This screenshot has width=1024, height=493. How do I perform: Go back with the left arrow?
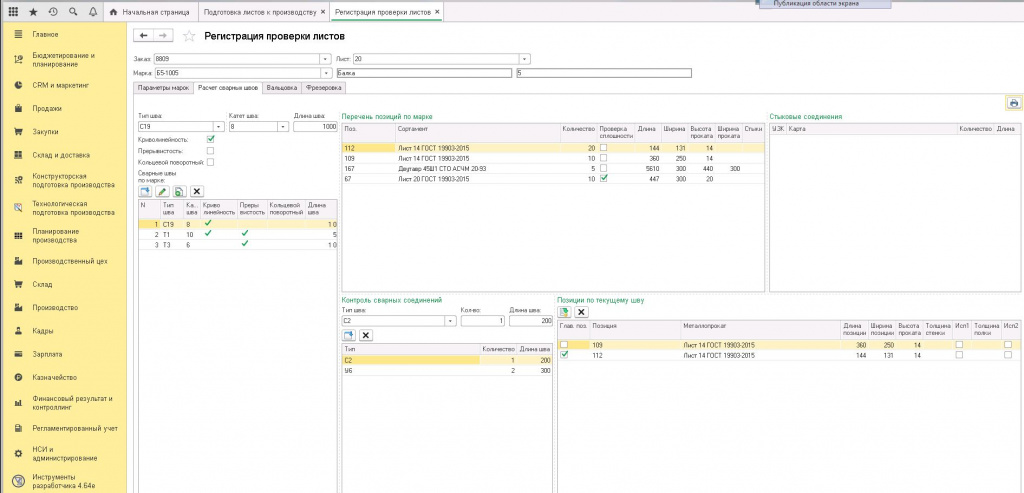[144, 36]
